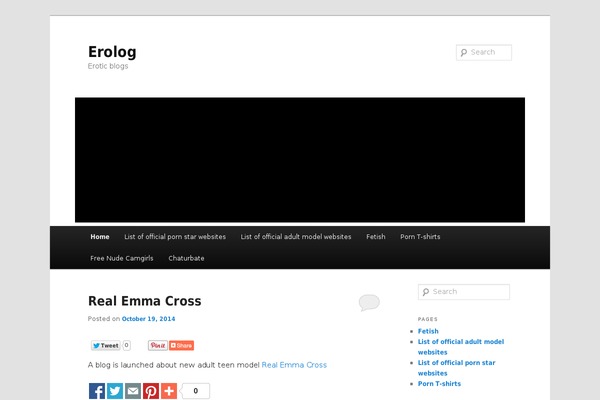Share post via Facebook icon
This screenshot has width=600, height=400.
click(97, 391)
